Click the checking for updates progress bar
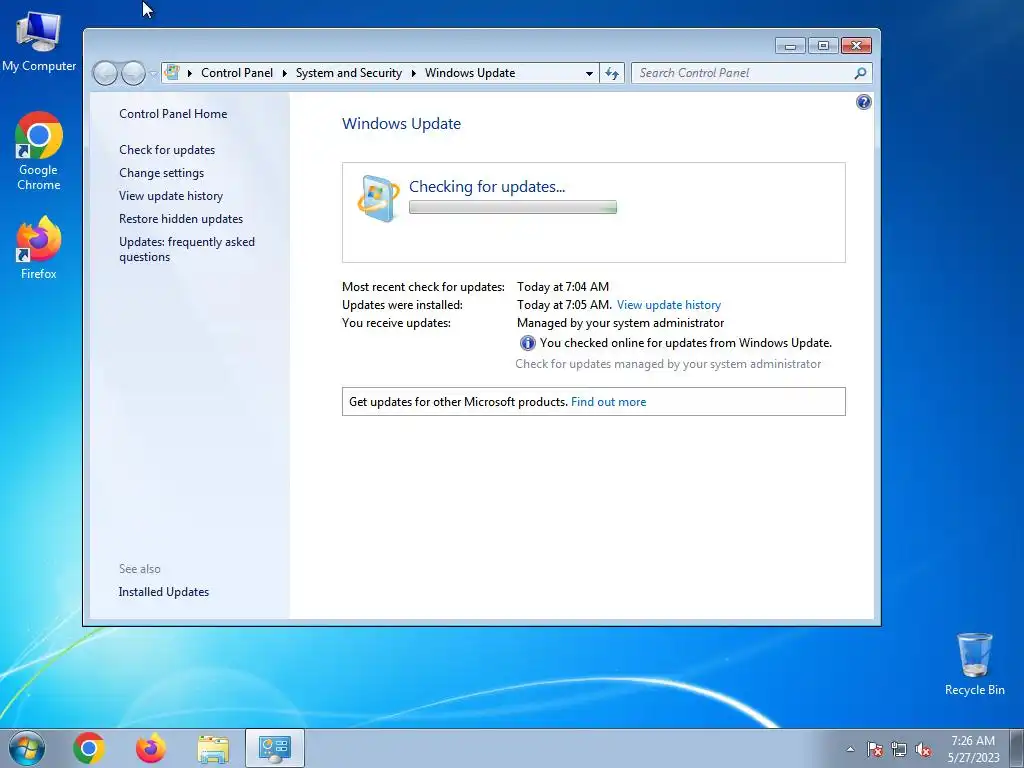The width and height of the screenshot is (1024, 768). [x=513, y=207]
